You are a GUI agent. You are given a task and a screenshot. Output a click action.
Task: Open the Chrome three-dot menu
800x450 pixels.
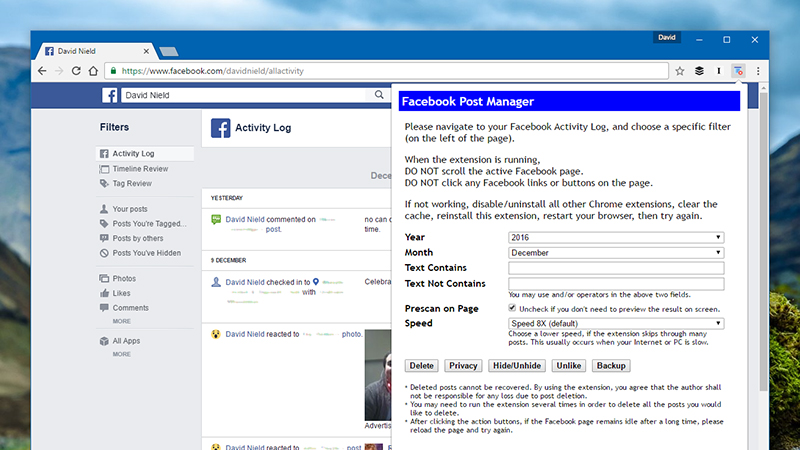758,71
